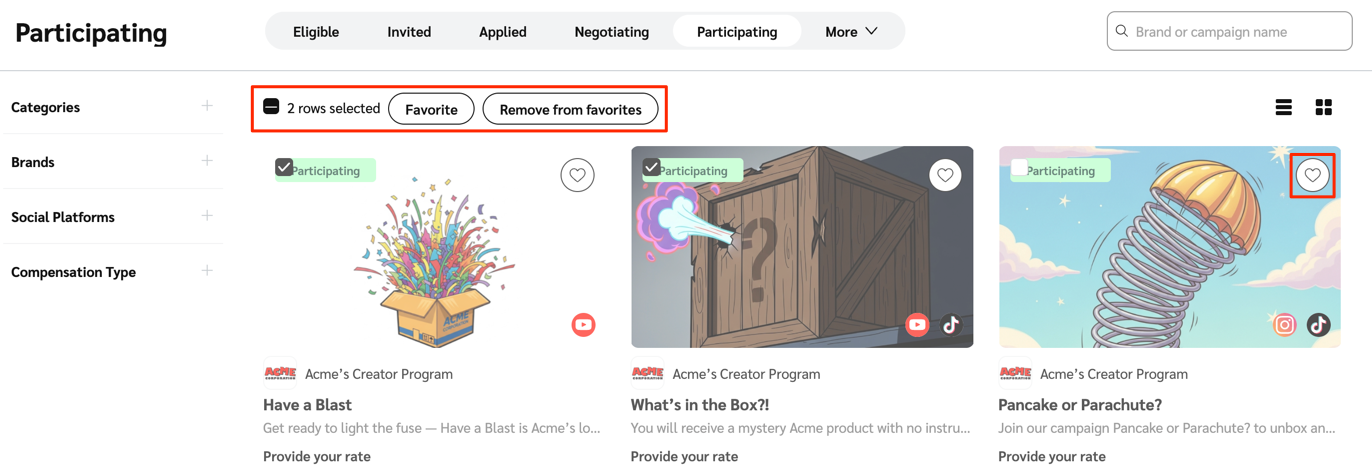
Task: Open the Negotiating tab
Action: coord(611,32)
